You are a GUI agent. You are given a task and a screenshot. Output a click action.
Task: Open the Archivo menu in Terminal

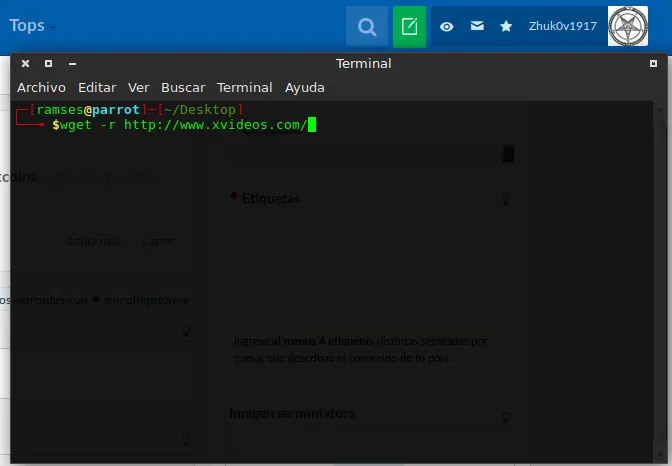[x=42, y=87]
